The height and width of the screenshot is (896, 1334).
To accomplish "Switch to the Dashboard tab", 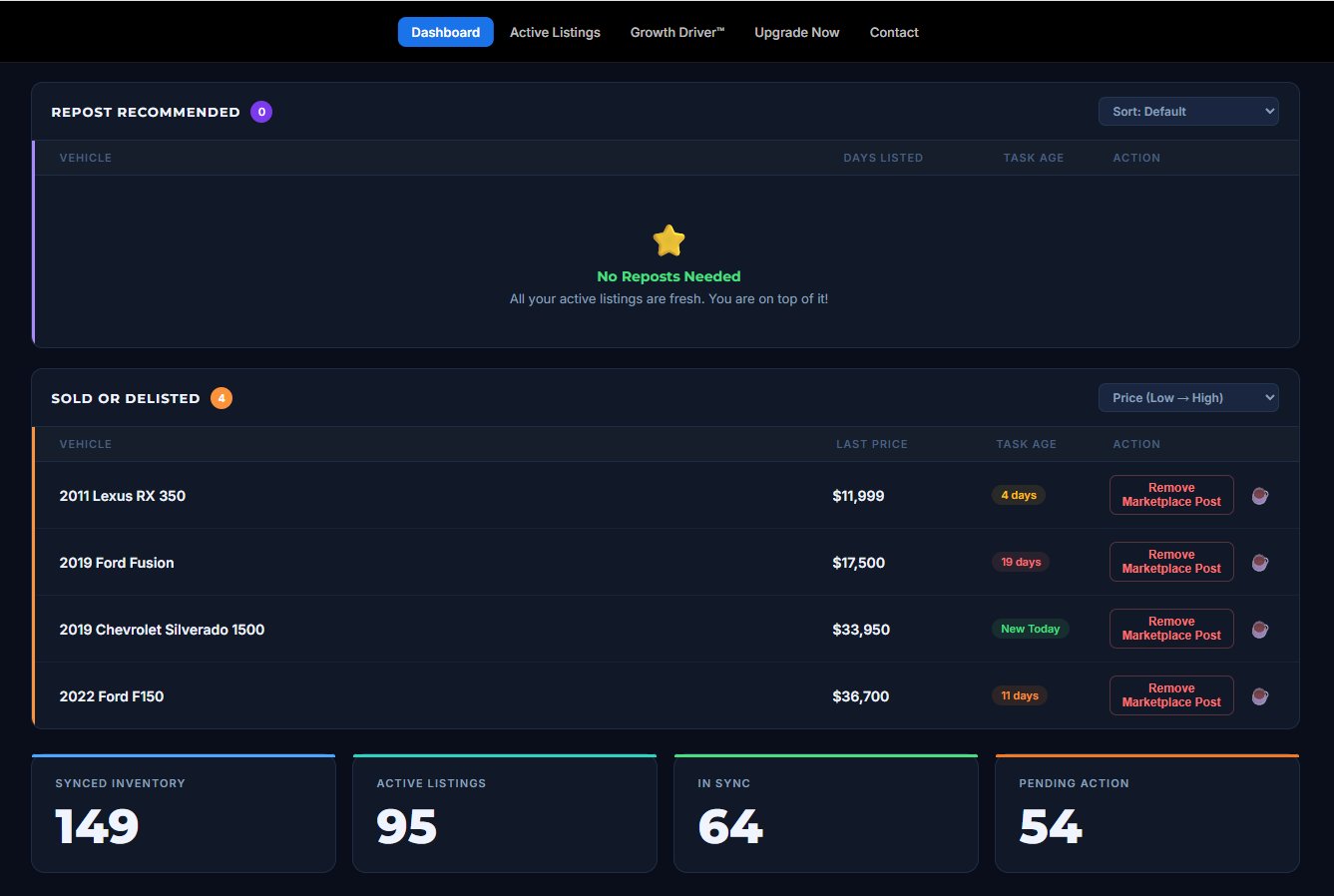I will click(x=445, y=32).
